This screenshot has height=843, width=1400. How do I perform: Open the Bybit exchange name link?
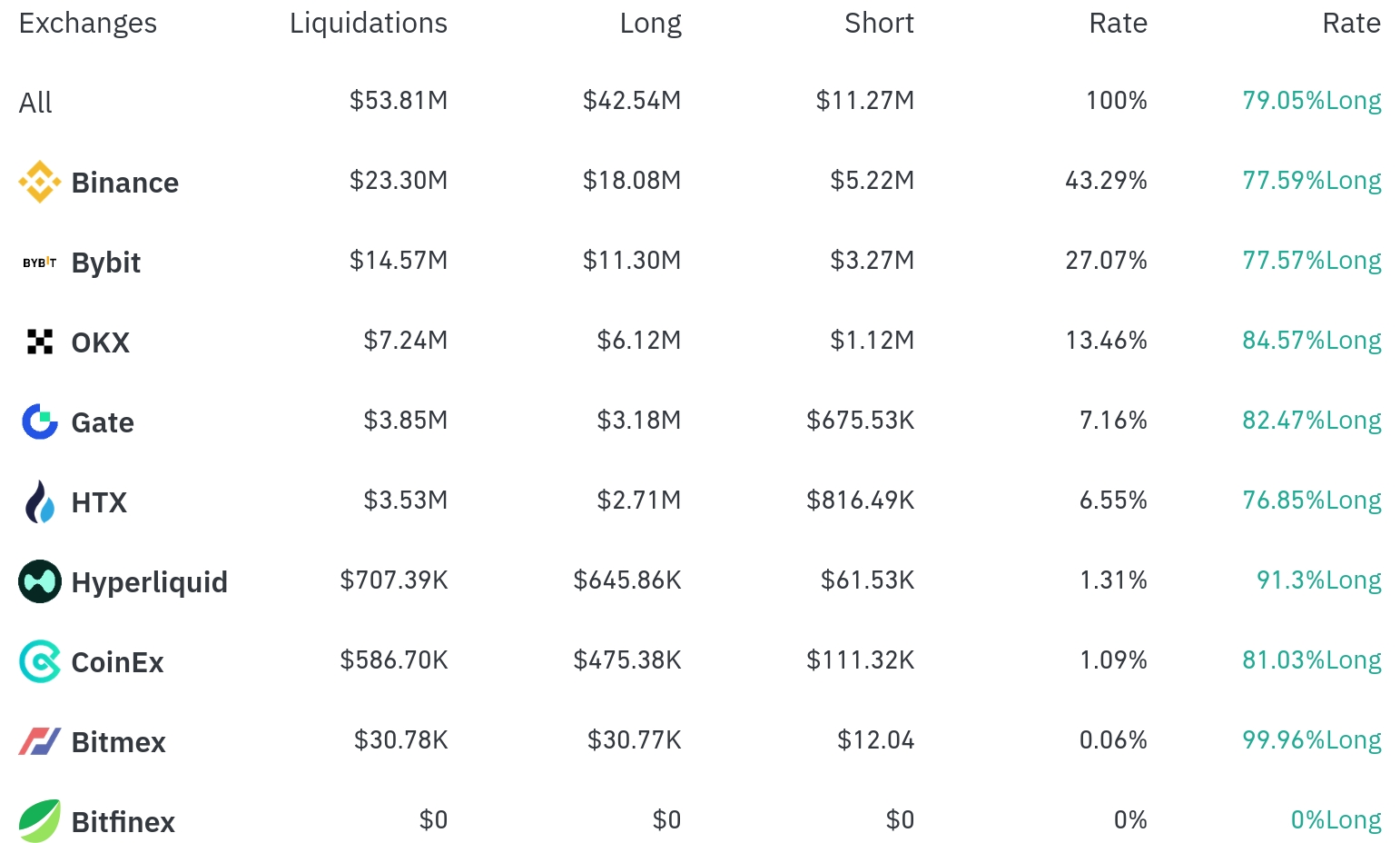[106, 263]
